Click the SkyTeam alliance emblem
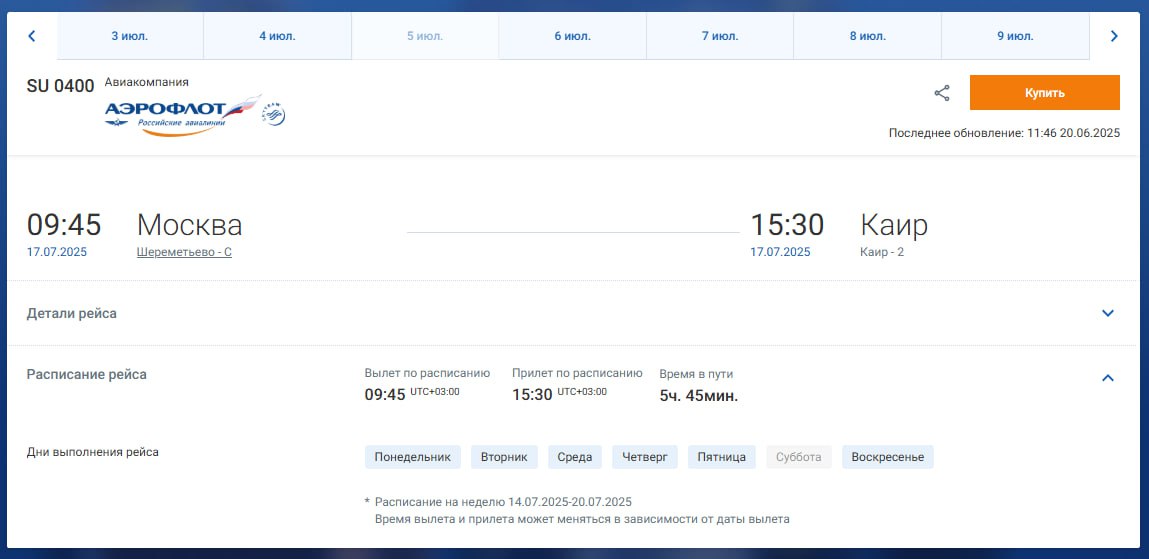 [x=274, y=115]
